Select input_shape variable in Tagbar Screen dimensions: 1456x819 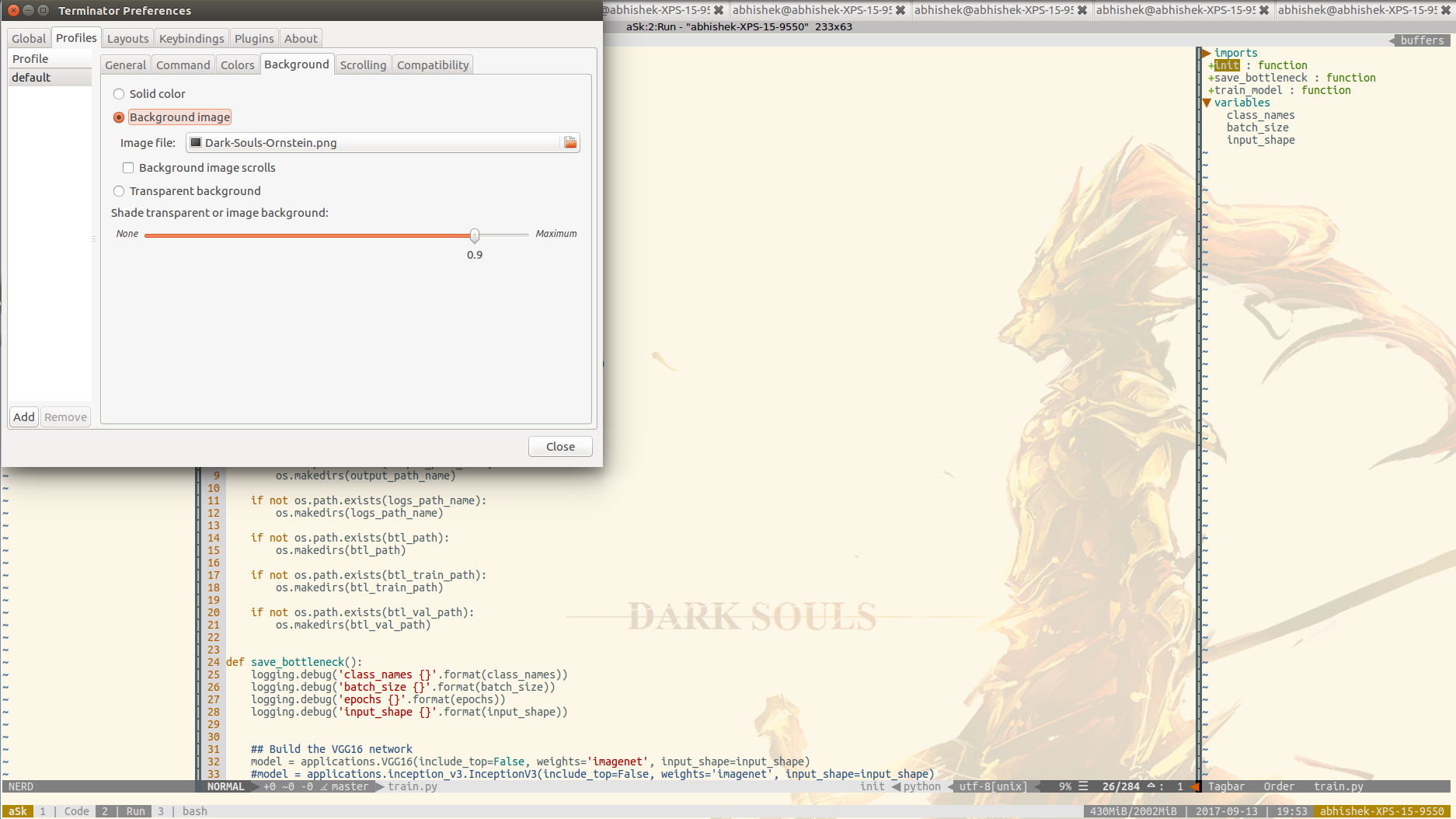[x=1260, y=140]
